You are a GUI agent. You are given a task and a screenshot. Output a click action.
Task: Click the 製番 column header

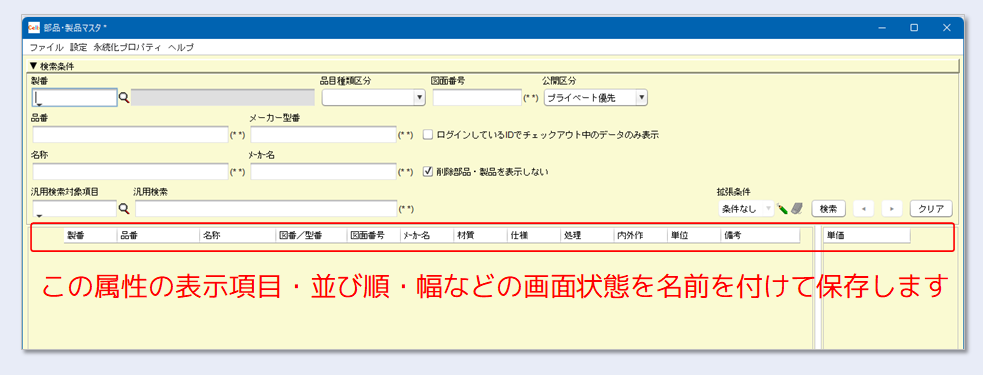pyautogui.click(x=90, y=235)
